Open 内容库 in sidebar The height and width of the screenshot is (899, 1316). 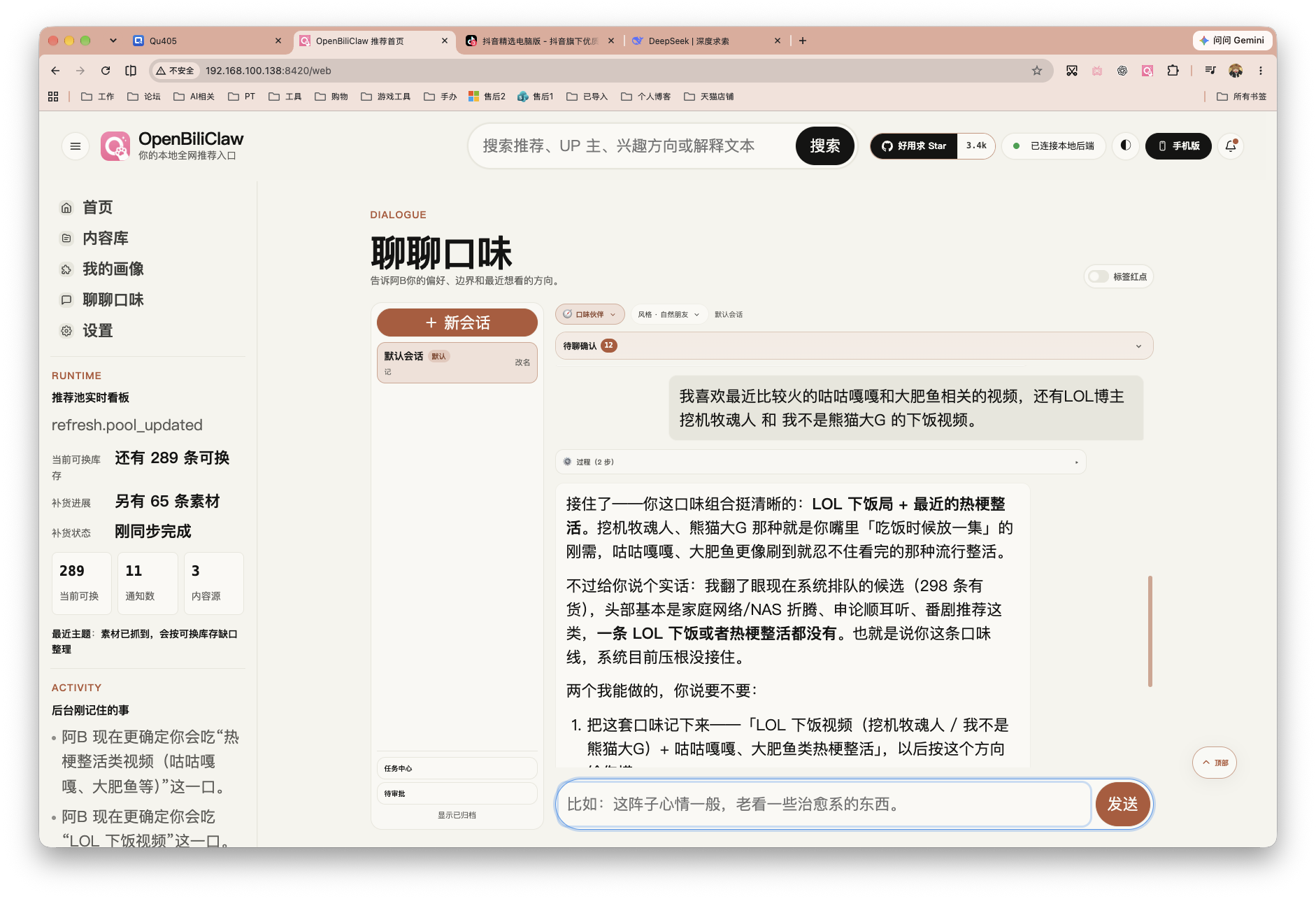point(105,239)
